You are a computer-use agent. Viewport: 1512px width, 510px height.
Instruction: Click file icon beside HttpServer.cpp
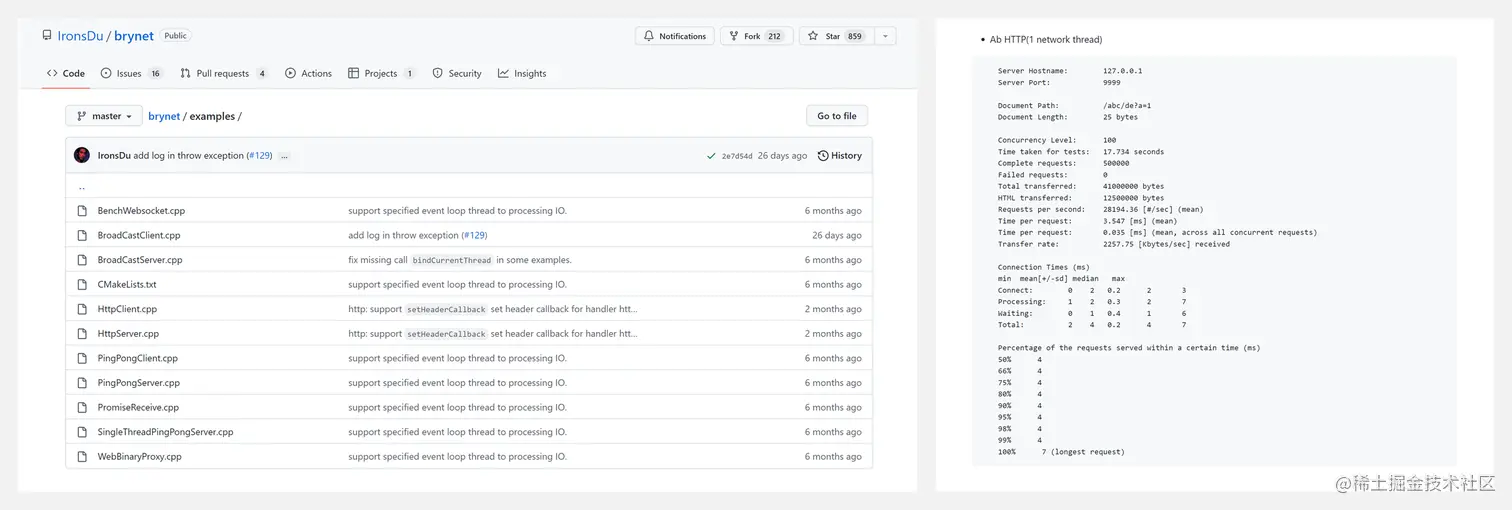point(83,334)
